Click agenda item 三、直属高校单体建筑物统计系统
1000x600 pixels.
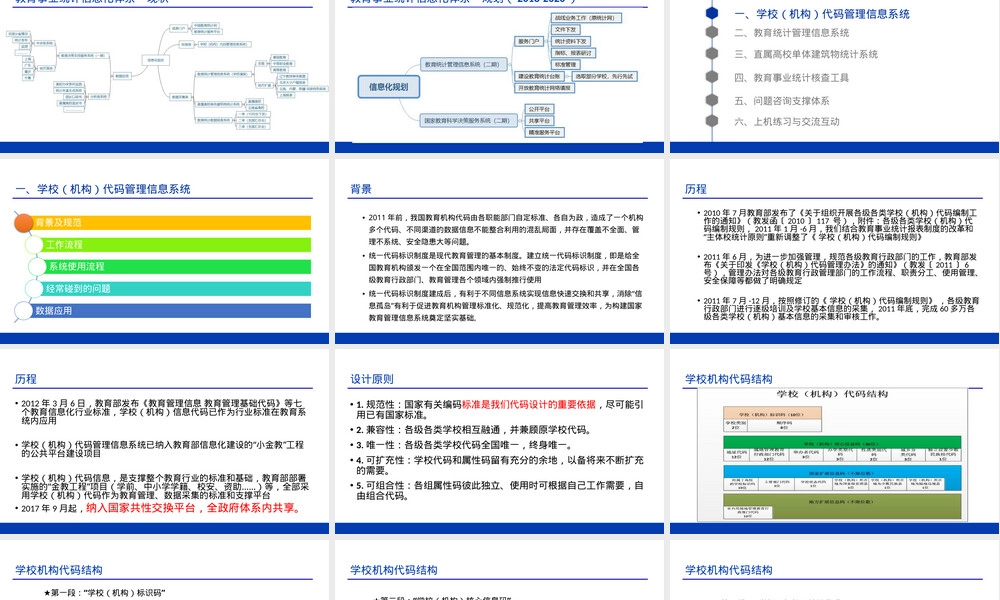point(805,54)
